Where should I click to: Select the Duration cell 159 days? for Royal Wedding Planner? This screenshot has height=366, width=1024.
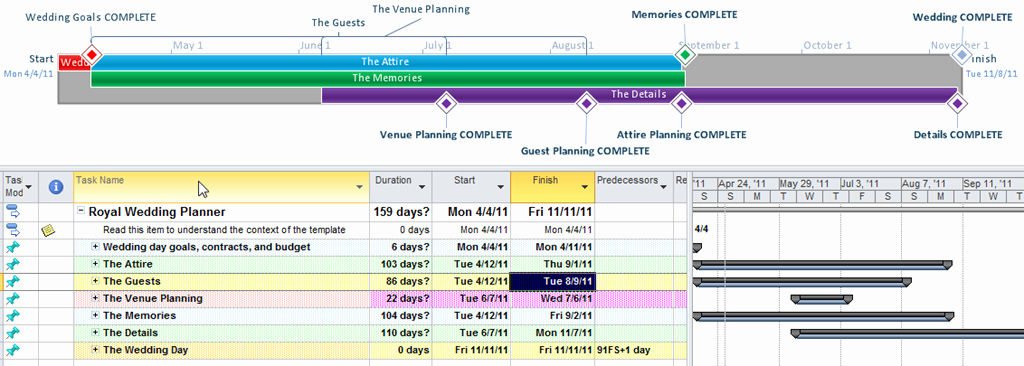coord(400,212)
